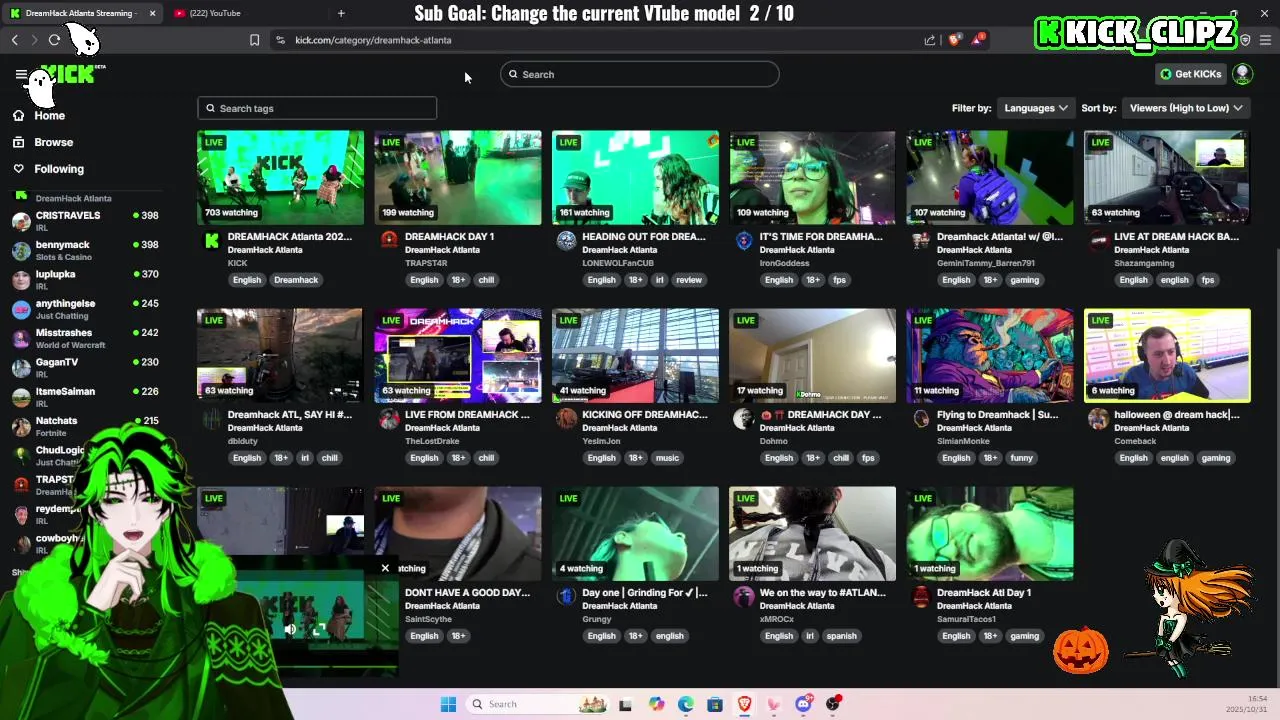Click the music tag on YesImJon stream

click(667, 458)
